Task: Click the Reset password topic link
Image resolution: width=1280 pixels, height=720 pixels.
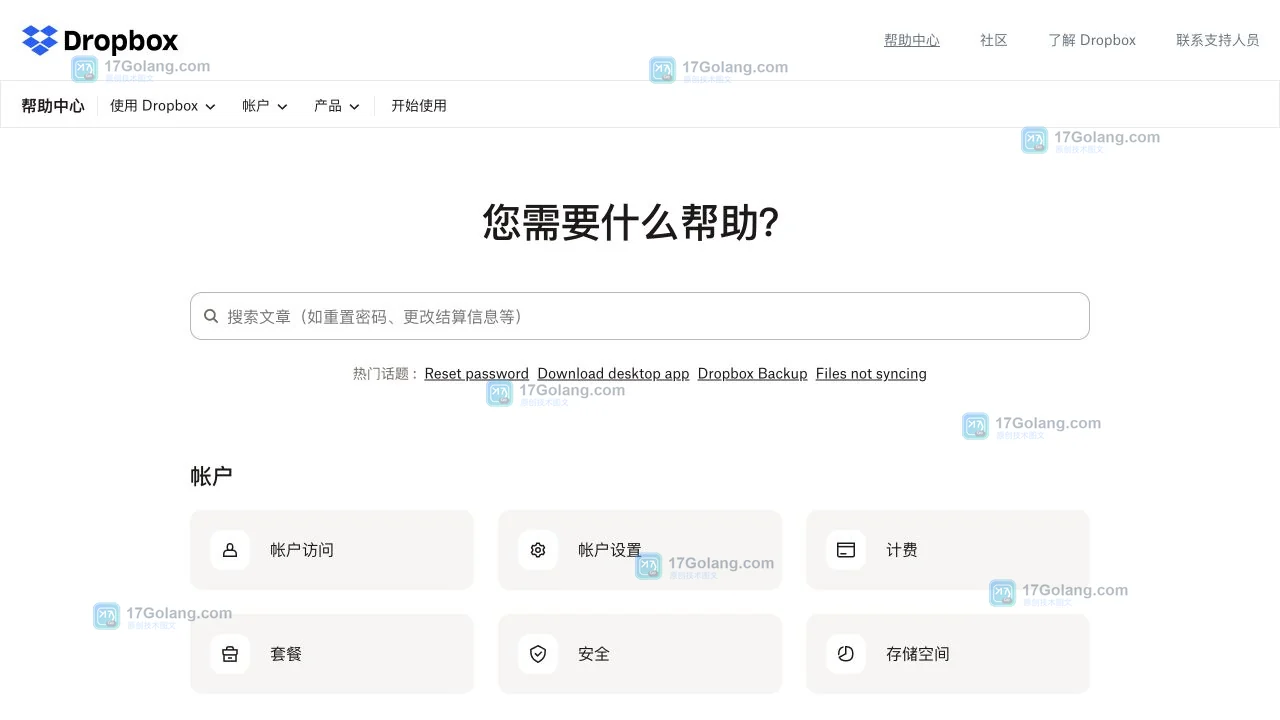Action: 476,373
